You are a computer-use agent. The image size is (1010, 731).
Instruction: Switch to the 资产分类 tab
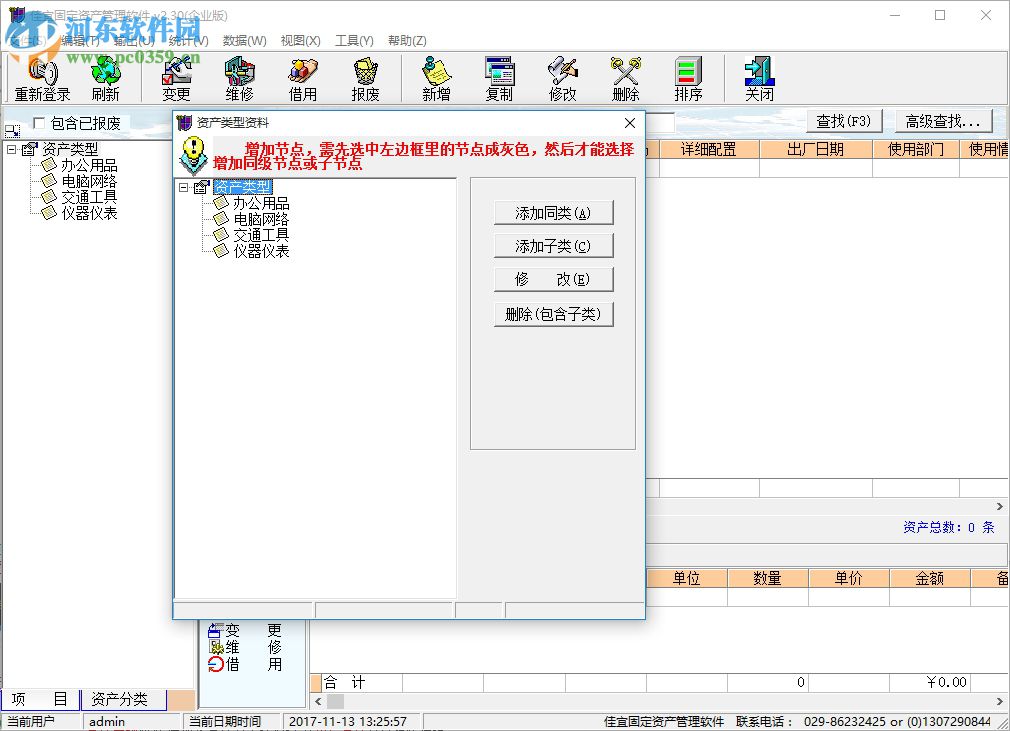point(122,699)
